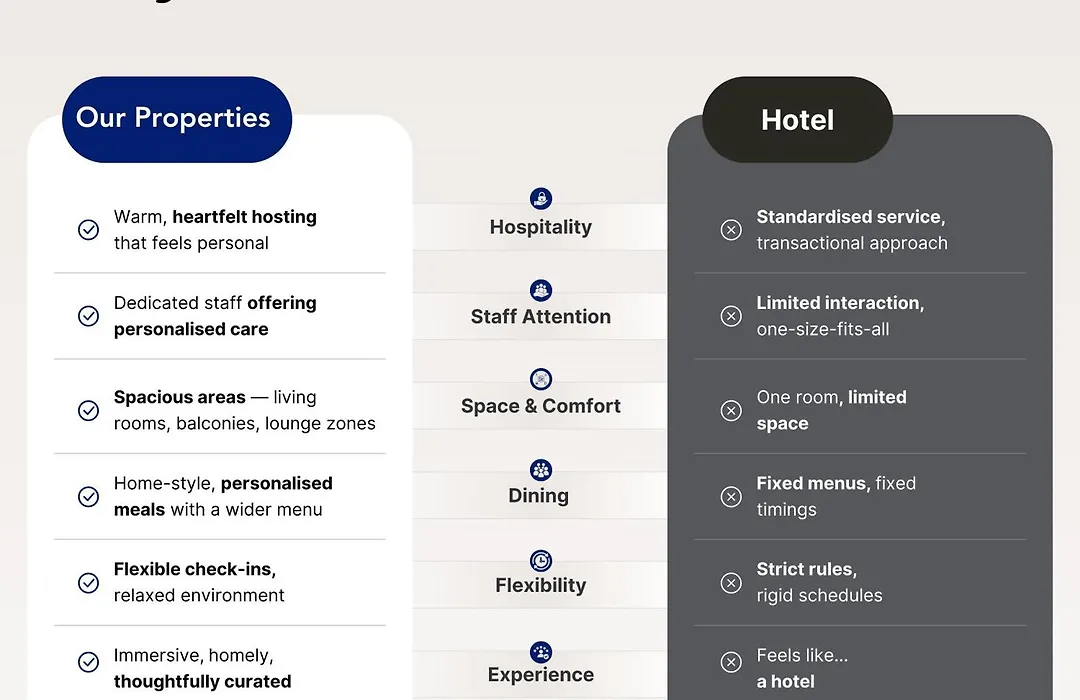Click the Staff Attention people icon
Image resolution: width=1080 pixels, height=700 pixels.
point(541,290)
